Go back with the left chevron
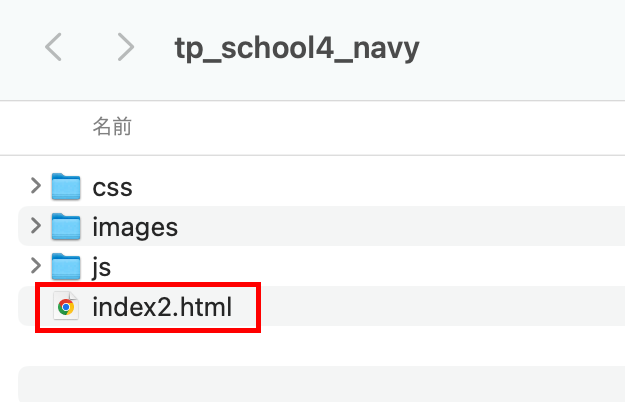The width and height of the screenshot is (625, 402). [x=53, y=47]
